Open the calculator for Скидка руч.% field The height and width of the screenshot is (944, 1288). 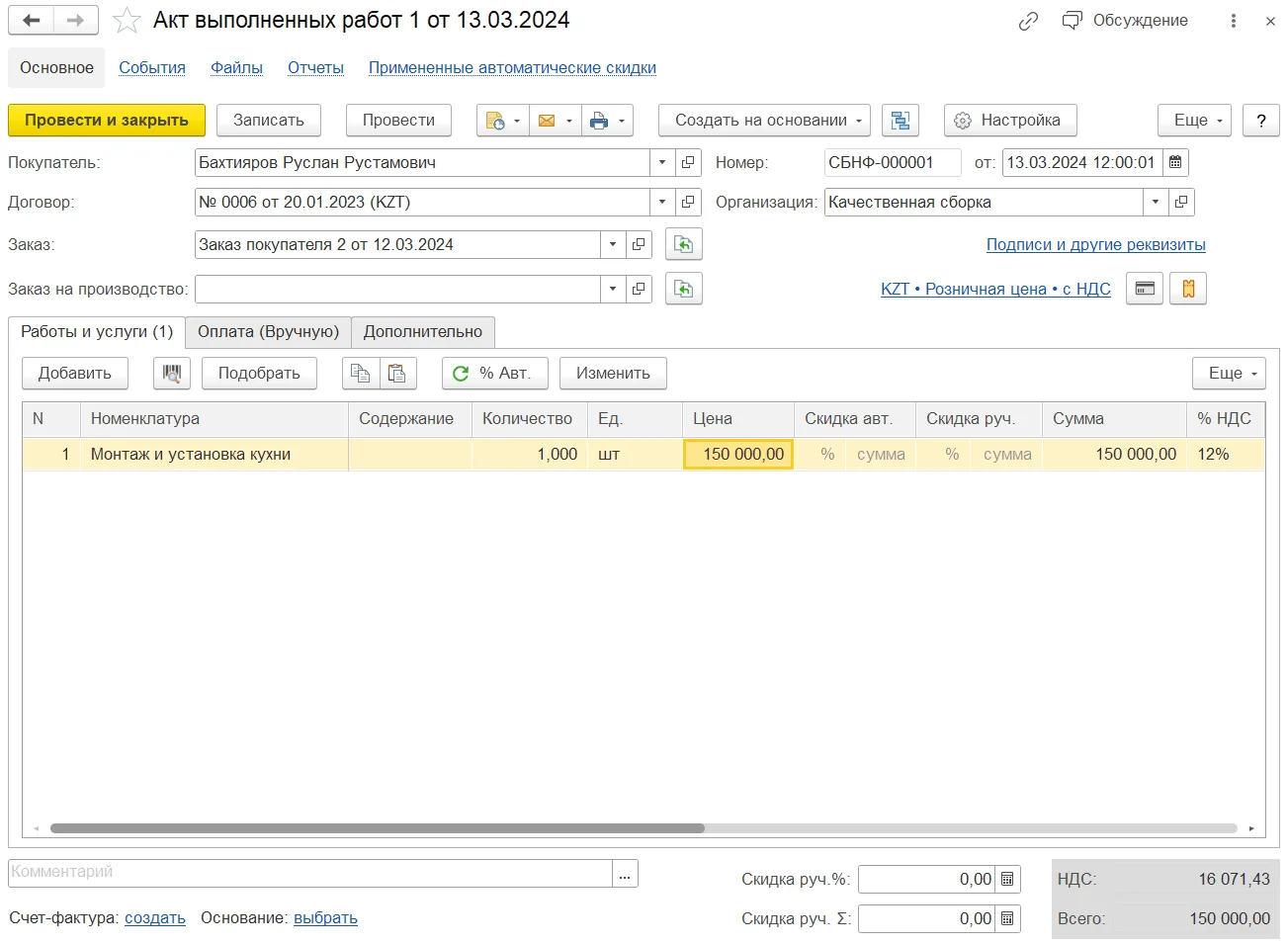tap(1007, 879)
